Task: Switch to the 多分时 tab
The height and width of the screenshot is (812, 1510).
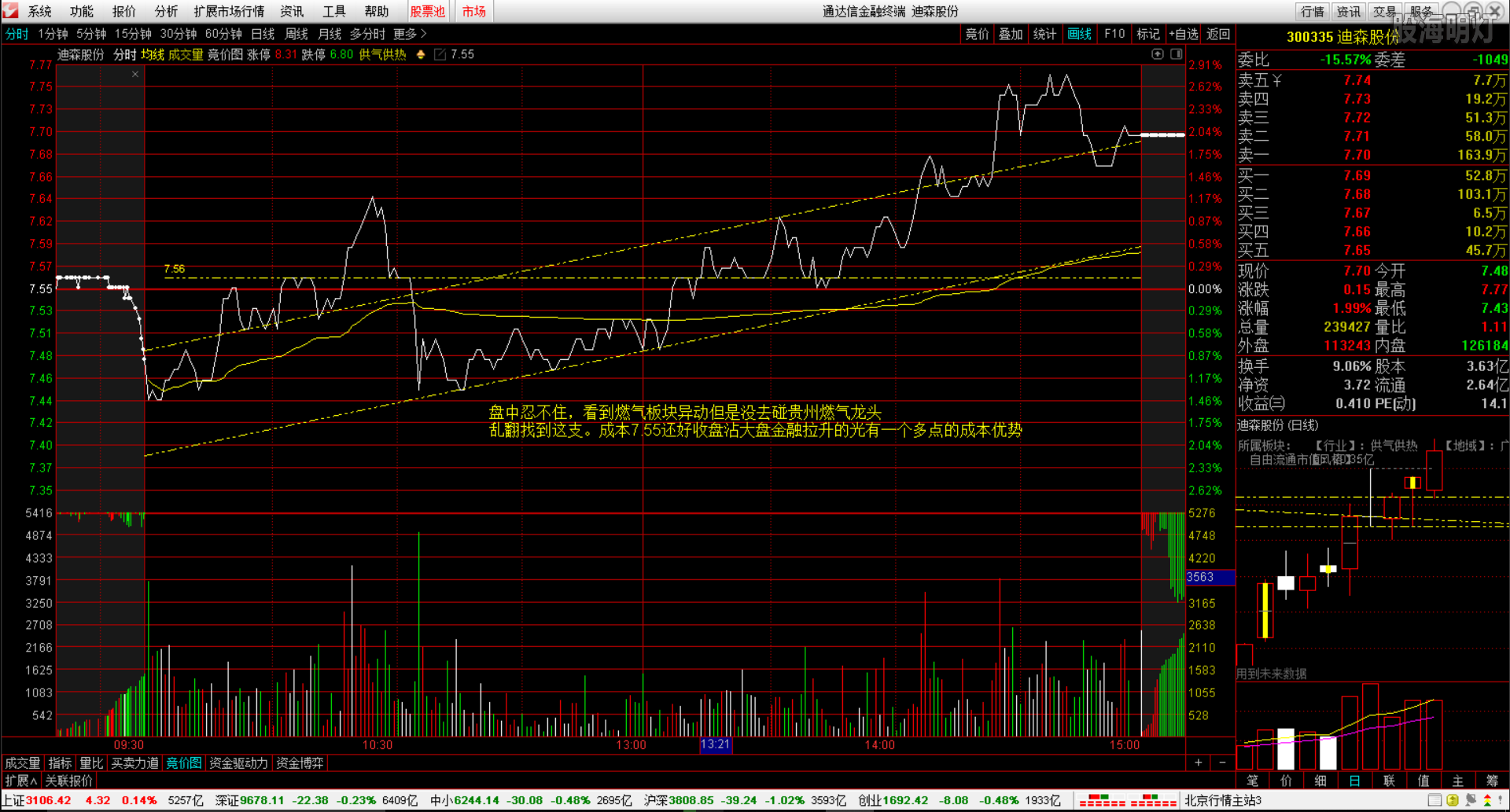Action: [x=368, y=34]
